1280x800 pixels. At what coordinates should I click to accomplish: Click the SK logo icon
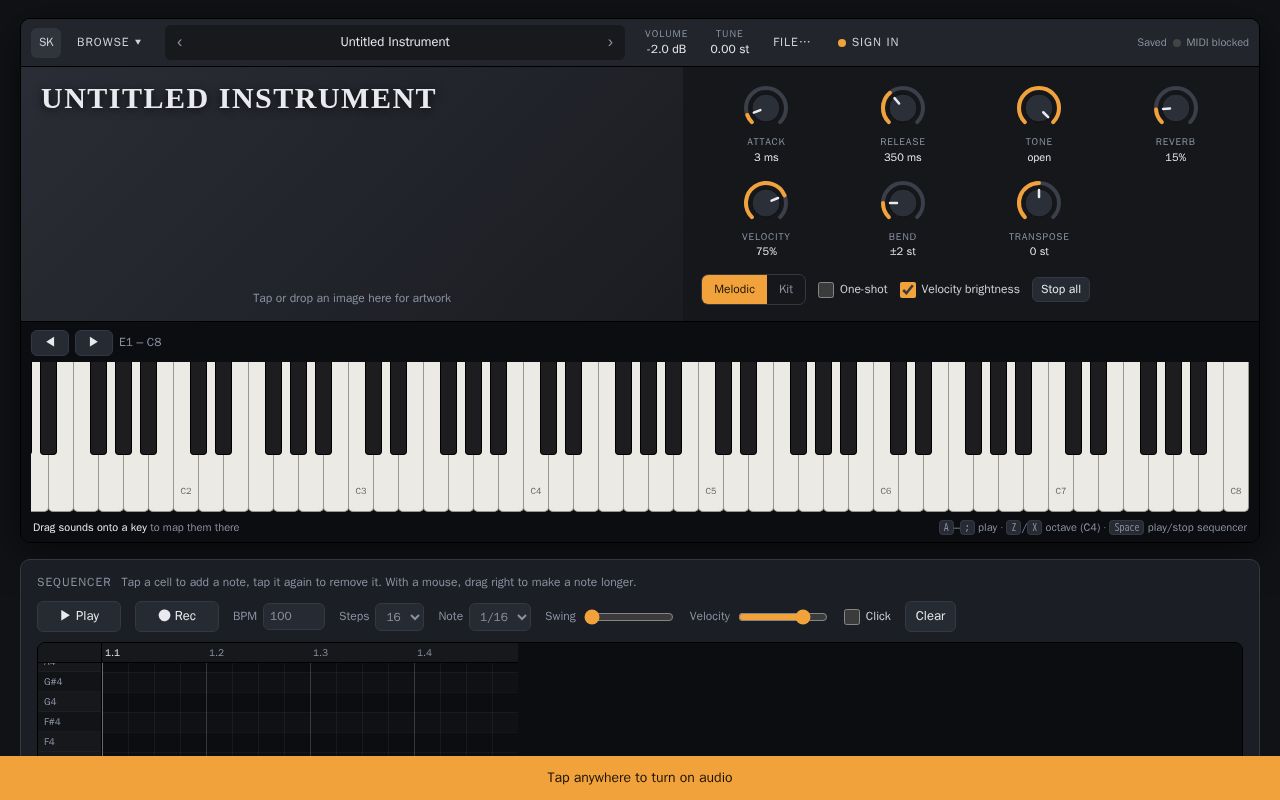point(46,42)
